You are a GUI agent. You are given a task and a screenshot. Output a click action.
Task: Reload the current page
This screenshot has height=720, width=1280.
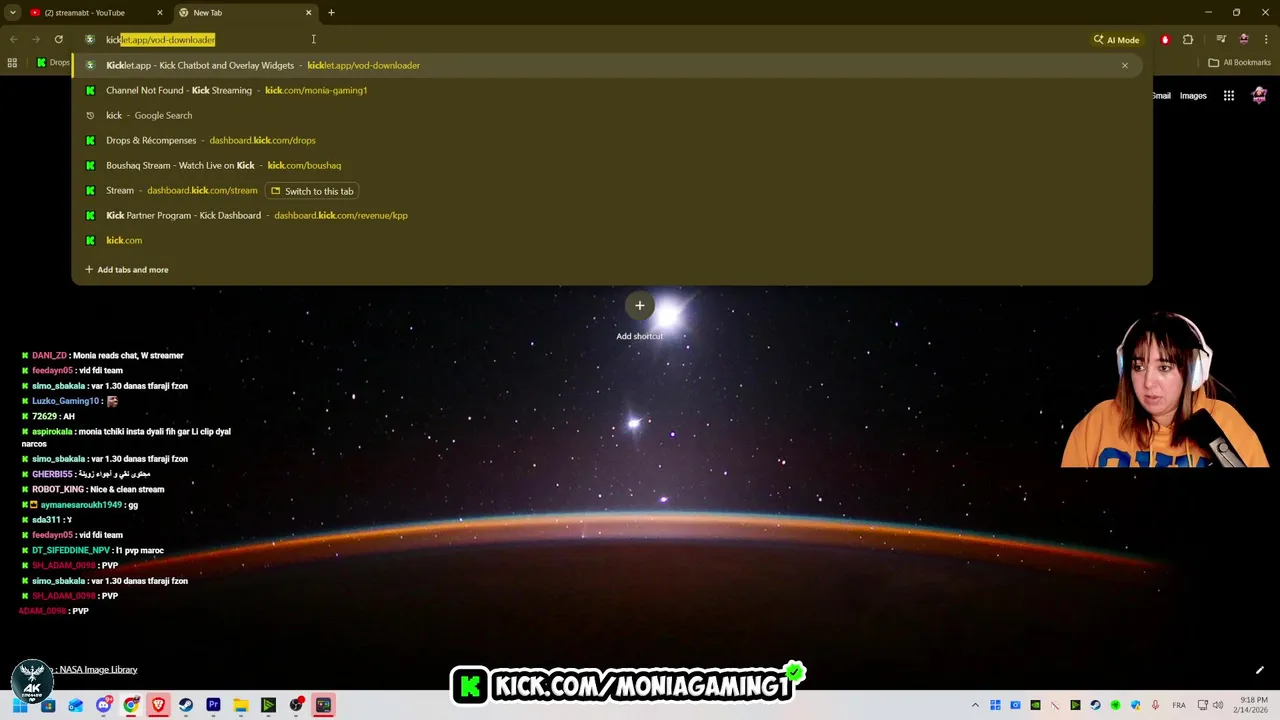(x=59, y=40)
